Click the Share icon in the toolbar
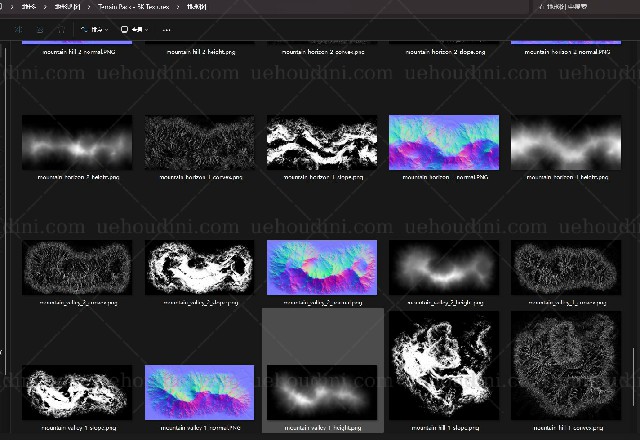 (40, 29)
